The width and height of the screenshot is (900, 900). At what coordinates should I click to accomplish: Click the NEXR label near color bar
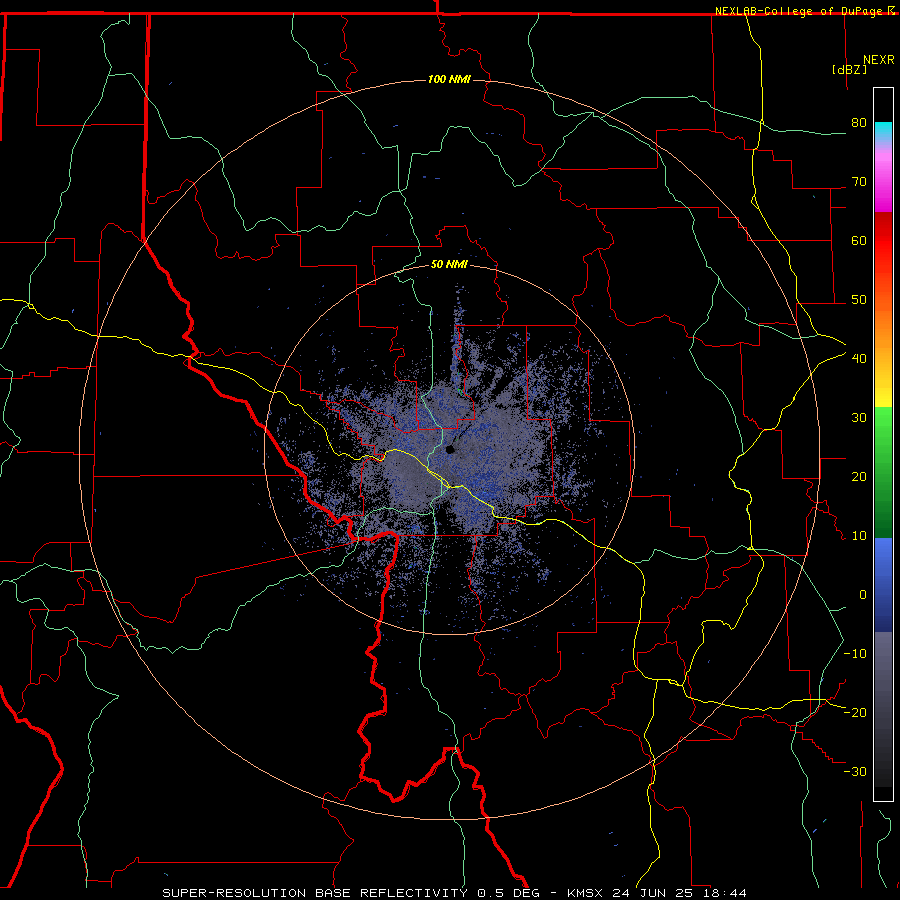pos(879,60)
